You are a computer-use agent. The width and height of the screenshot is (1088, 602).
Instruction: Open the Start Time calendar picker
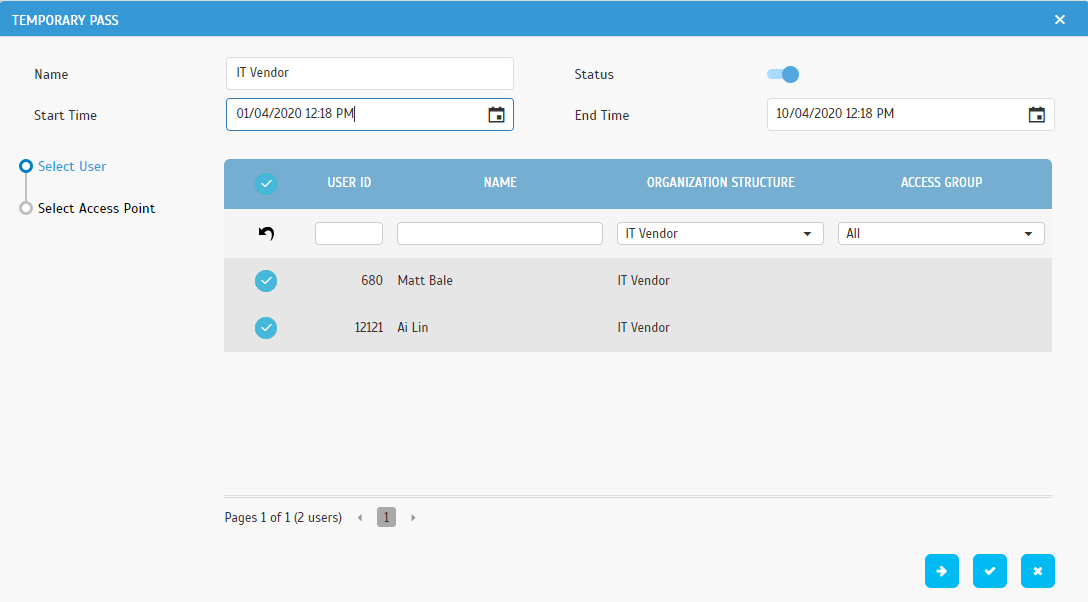[496, 115]
